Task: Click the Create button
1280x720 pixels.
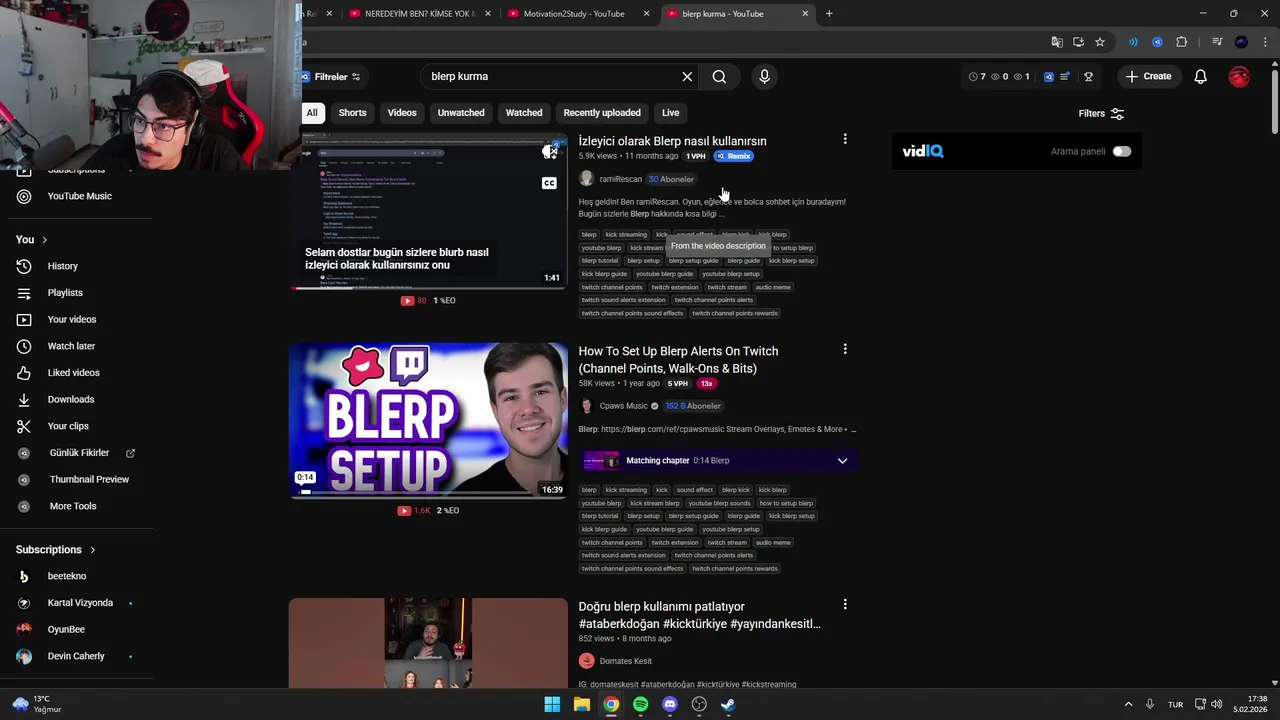Action: (x=1148, y=77)
